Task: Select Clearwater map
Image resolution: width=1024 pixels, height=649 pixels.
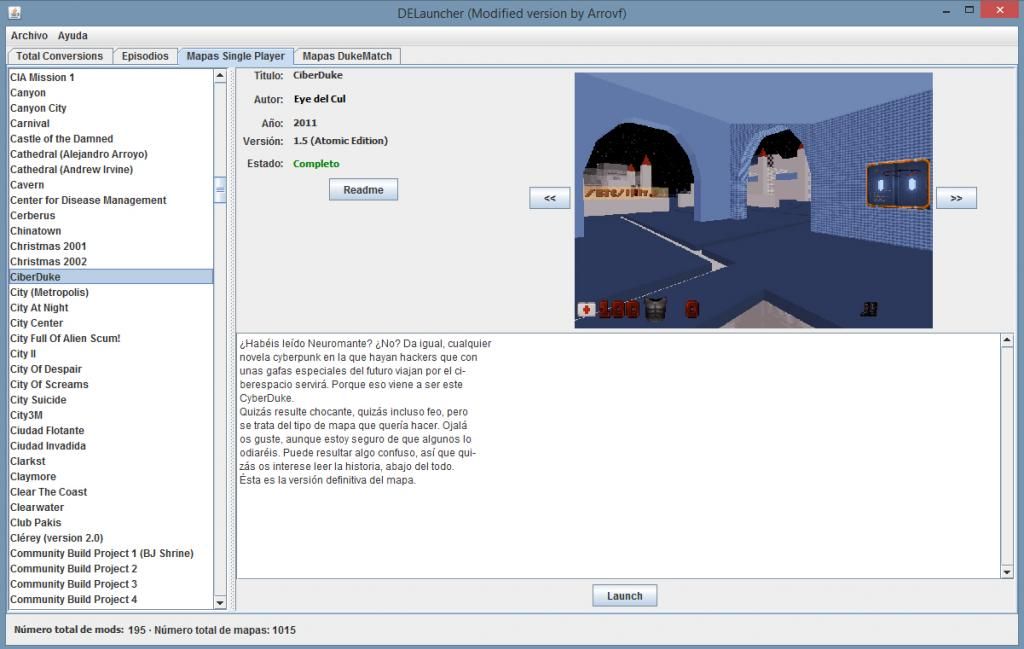Action: (111, 507)
